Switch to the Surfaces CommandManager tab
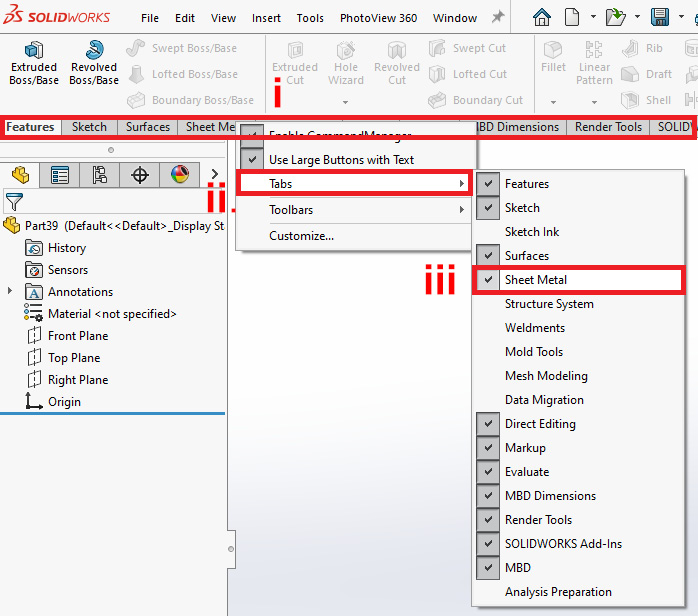The image size is (698, 616). pos(147,127)
